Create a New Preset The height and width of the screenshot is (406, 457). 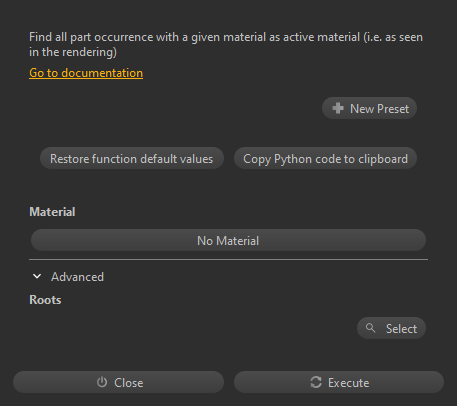click(x=369, y=108)
